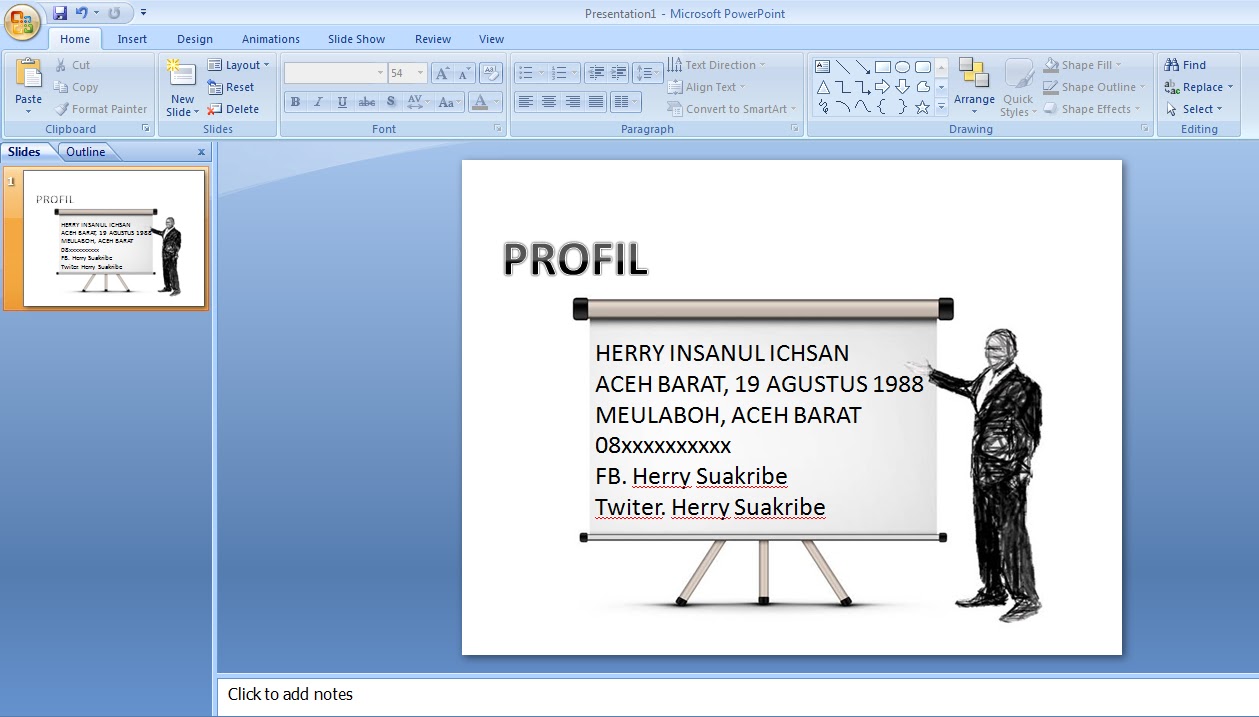The image size is (1259, 717).
Task: Open the Font dialog launcher
Action: tap(497, 129)
